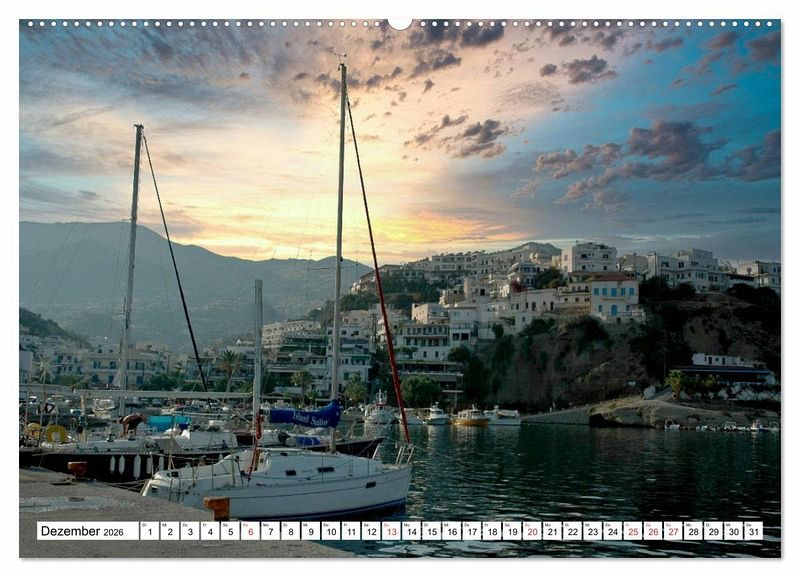The height and width of the screenshot is (577, 800).
Task: Select day 7 in the calendar strip
Action: tap(270, 531)
